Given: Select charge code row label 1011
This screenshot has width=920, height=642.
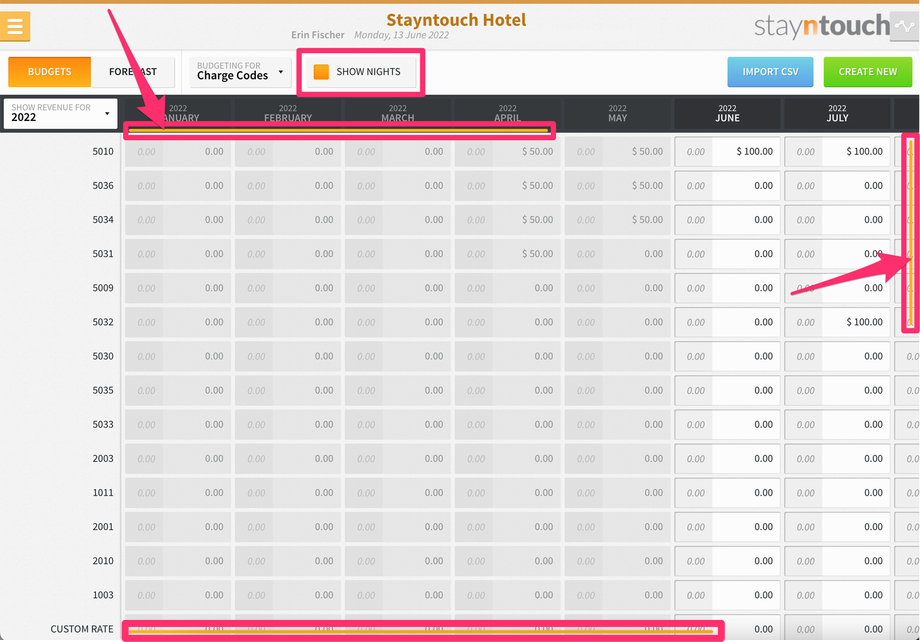Looking at the screenshot, I should click(103, 492).
